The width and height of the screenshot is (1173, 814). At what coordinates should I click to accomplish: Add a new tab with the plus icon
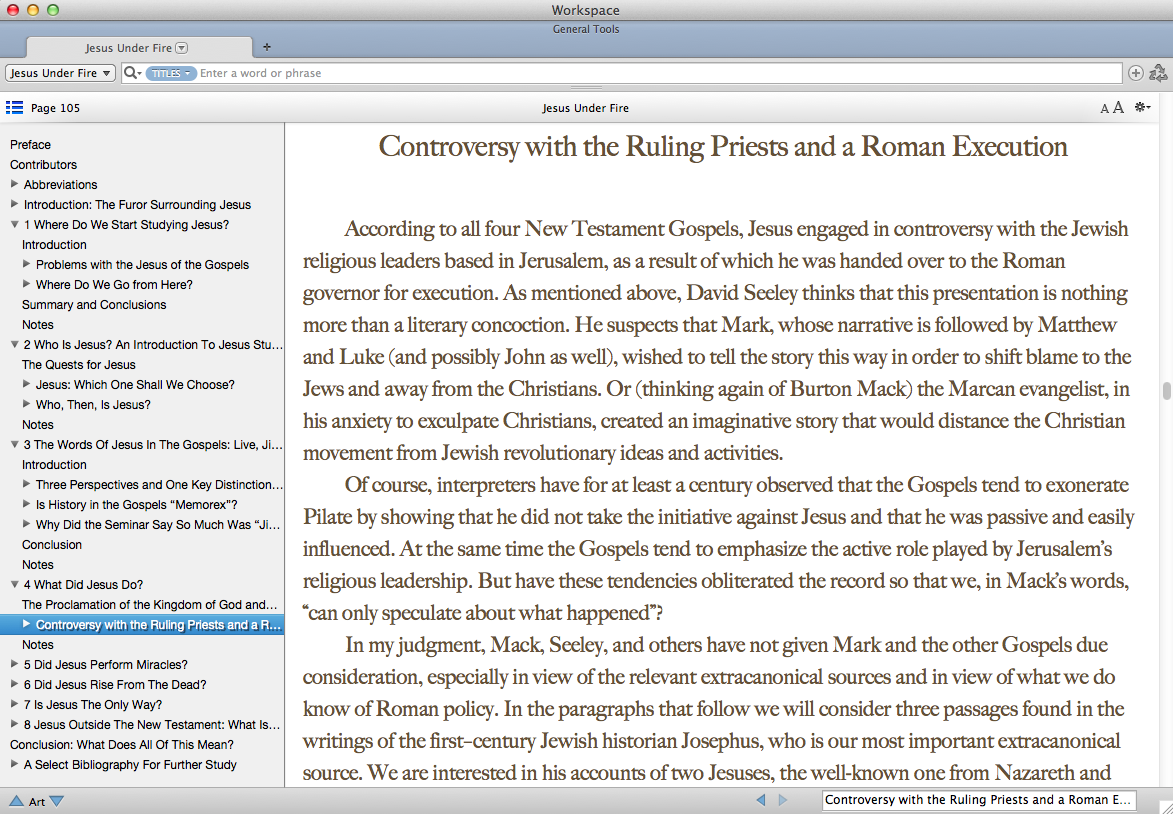[x=266, y=47]
